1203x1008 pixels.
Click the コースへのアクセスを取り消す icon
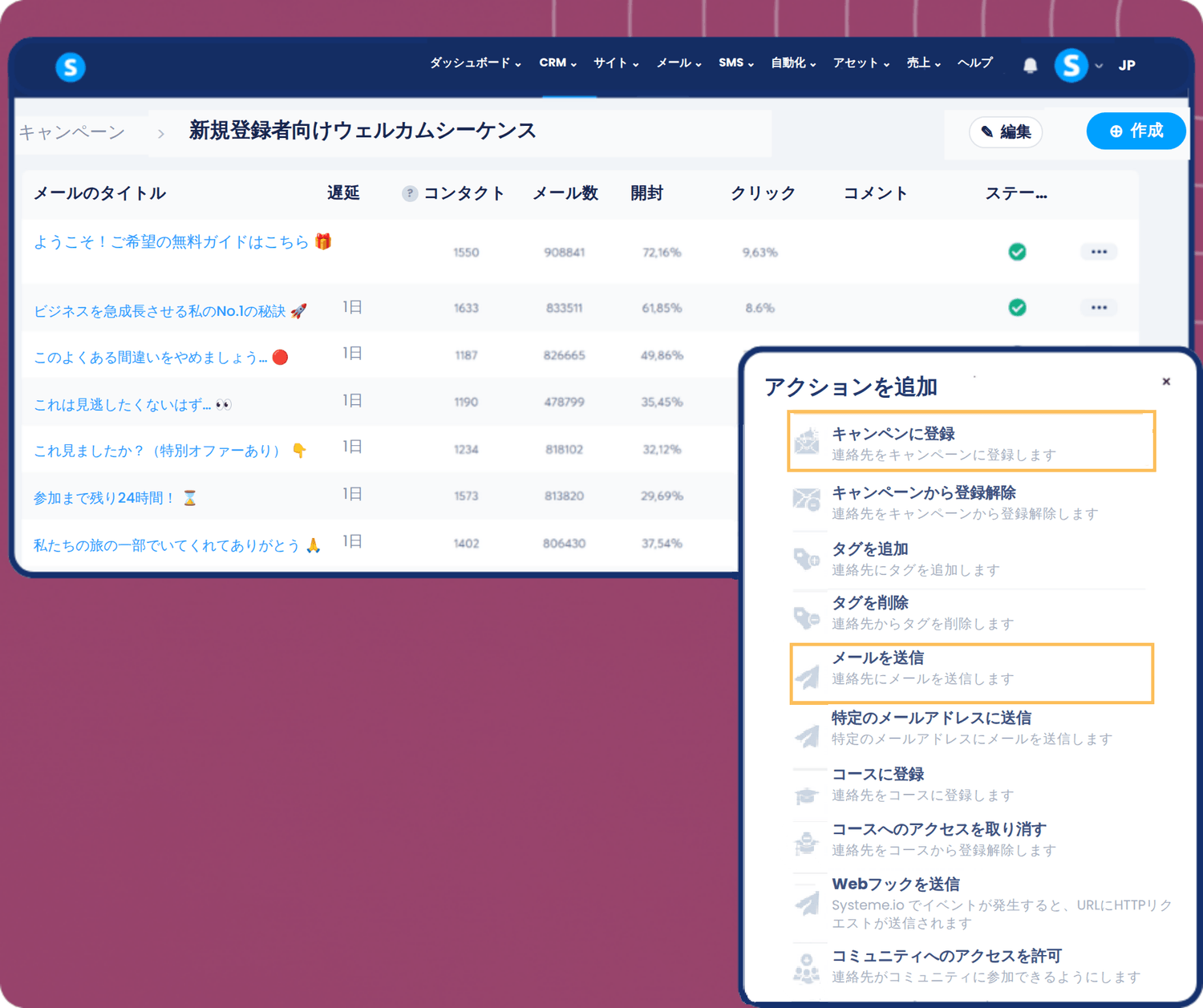coord(807,844)
